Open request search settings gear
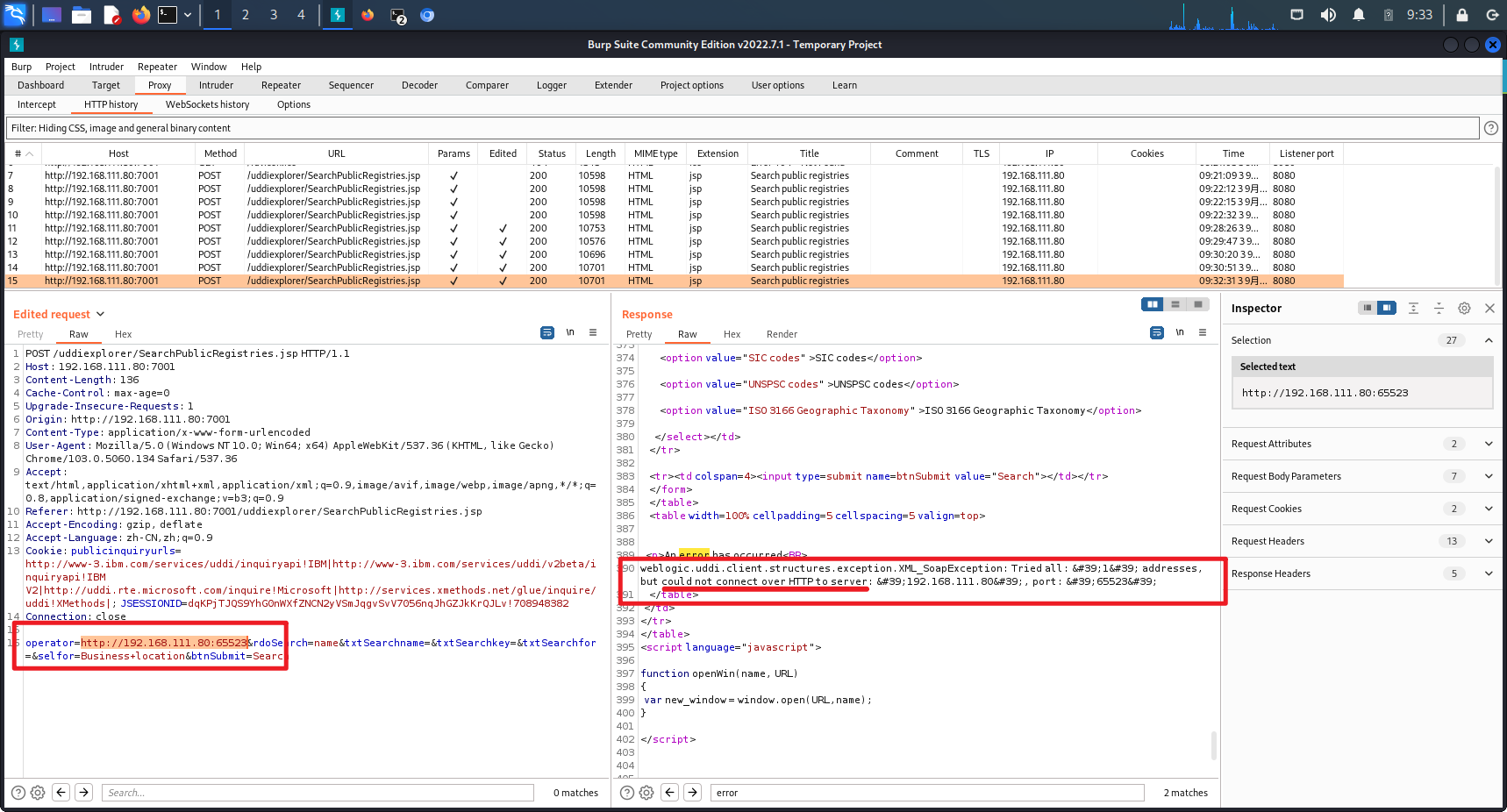This screenshot has height=812, width=1507. (38, 792)
